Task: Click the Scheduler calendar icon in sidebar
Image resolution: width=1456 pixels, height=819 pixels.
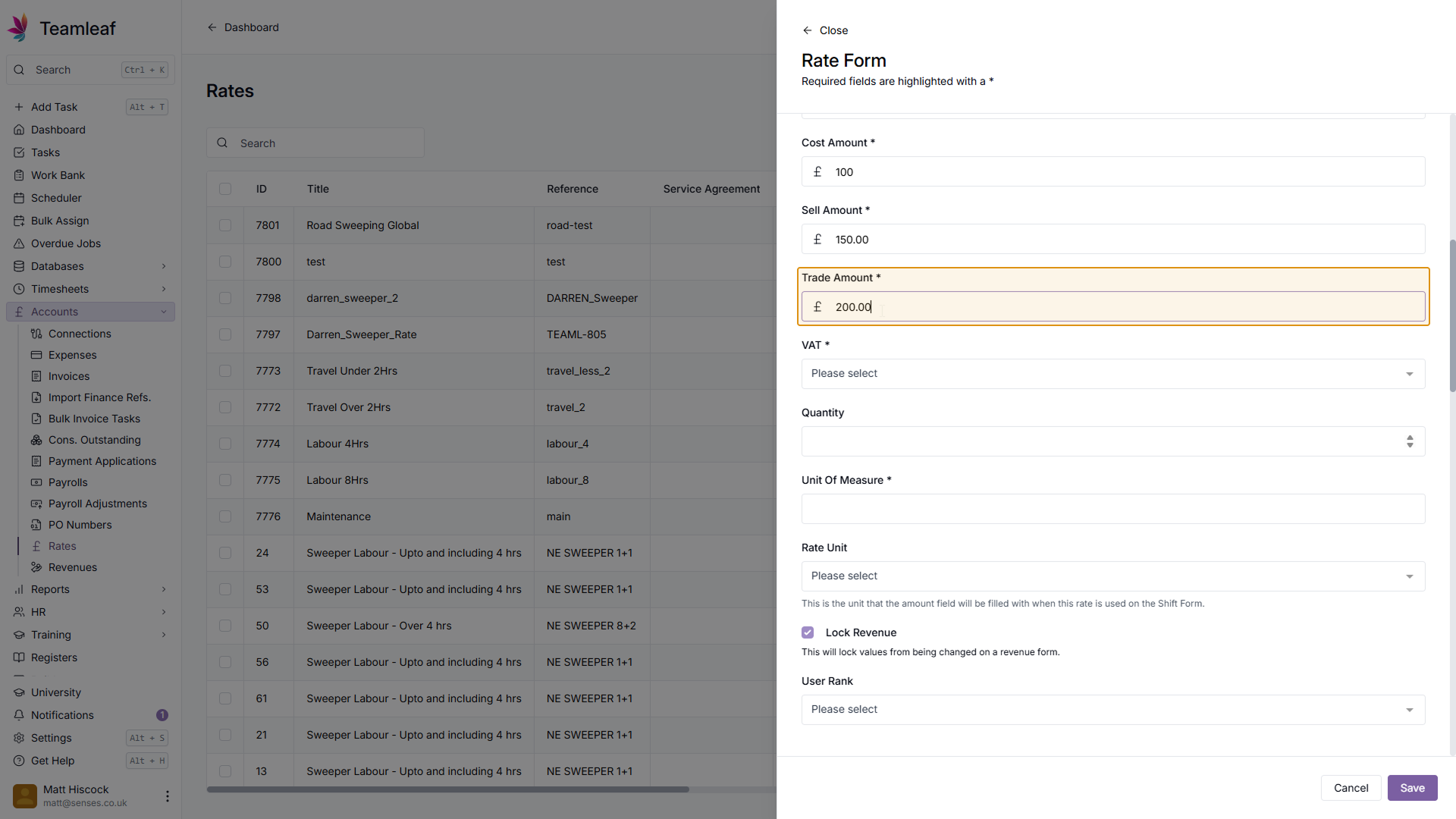Action: [x=19, y=198]
